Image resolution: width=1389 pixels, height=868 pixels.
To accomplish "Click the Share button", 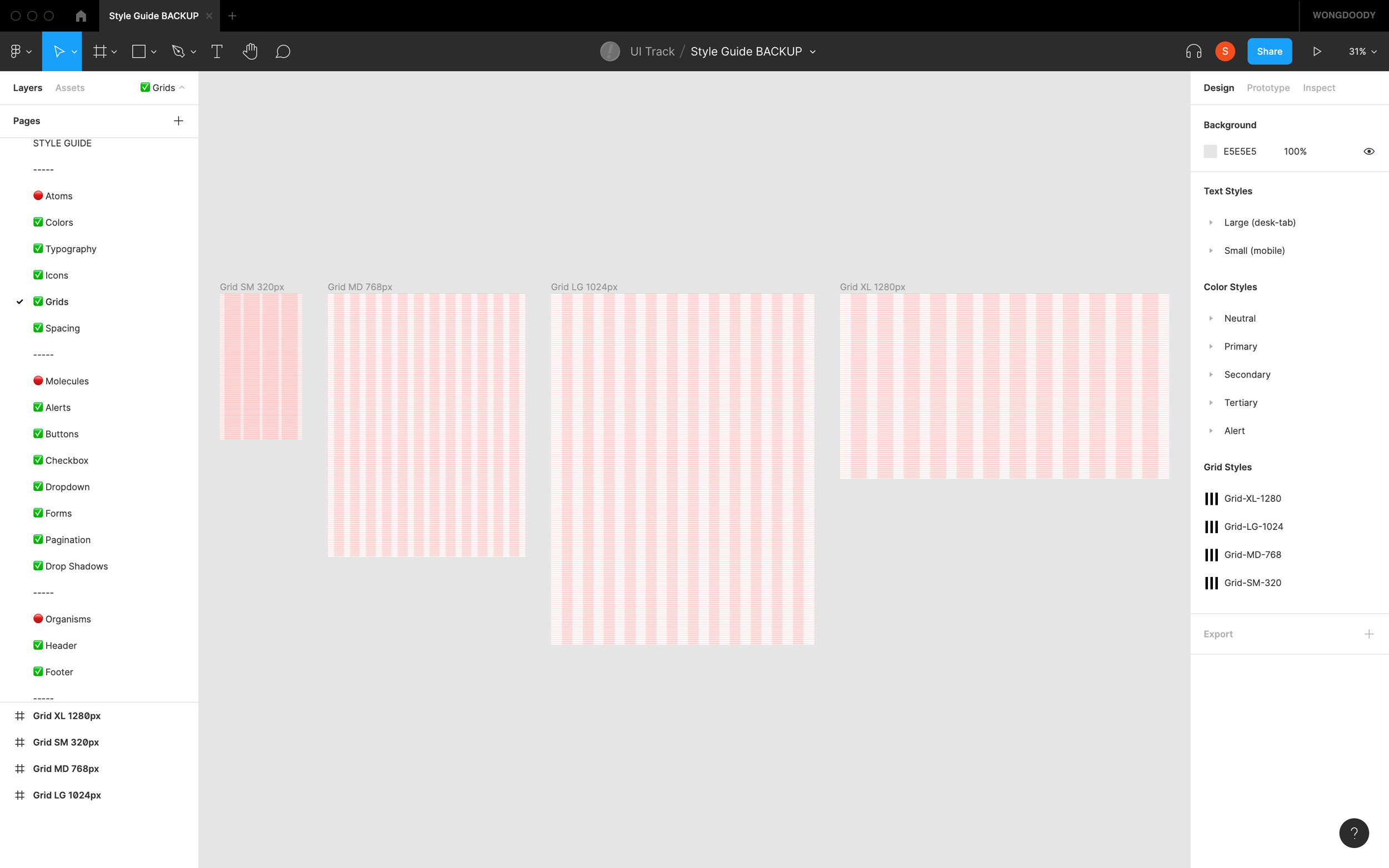I will [x=1270, y=51].
